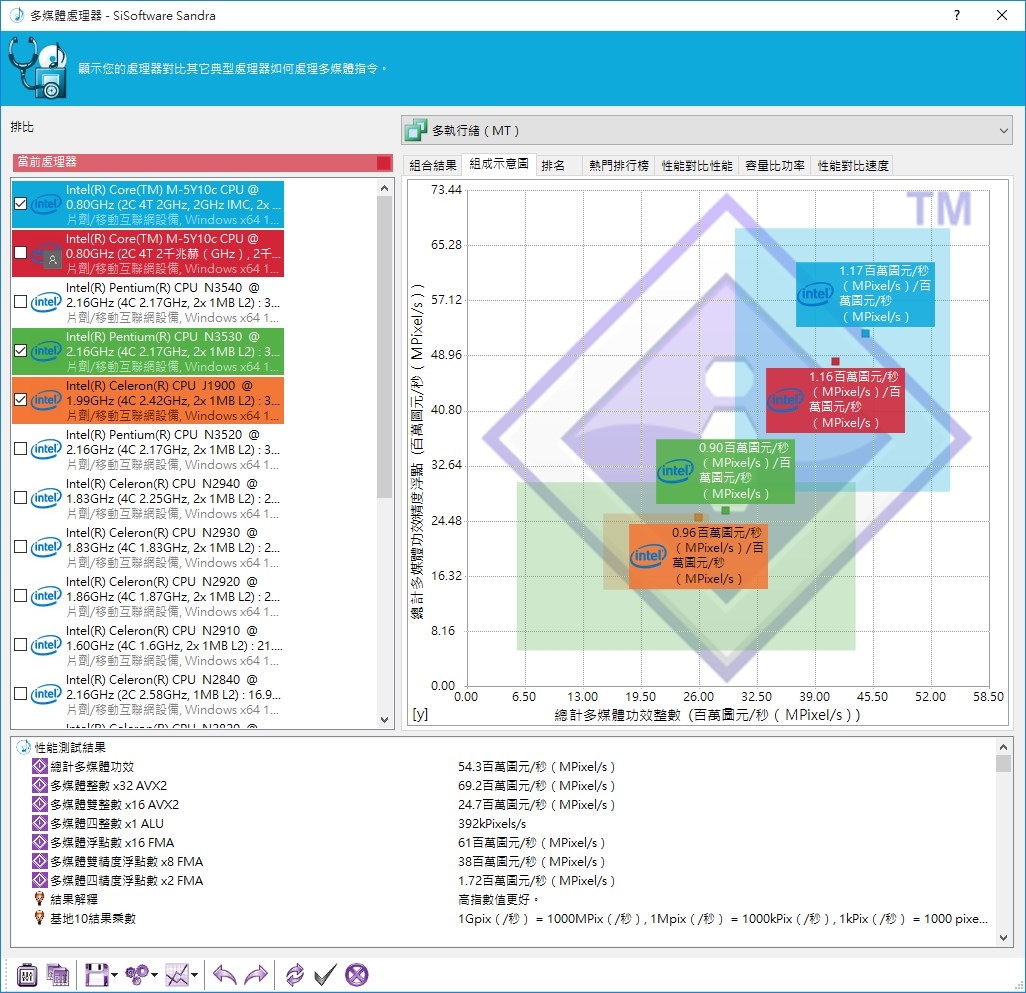Click the gears engine icon
1026x993 pixels.
coord(137,975)
